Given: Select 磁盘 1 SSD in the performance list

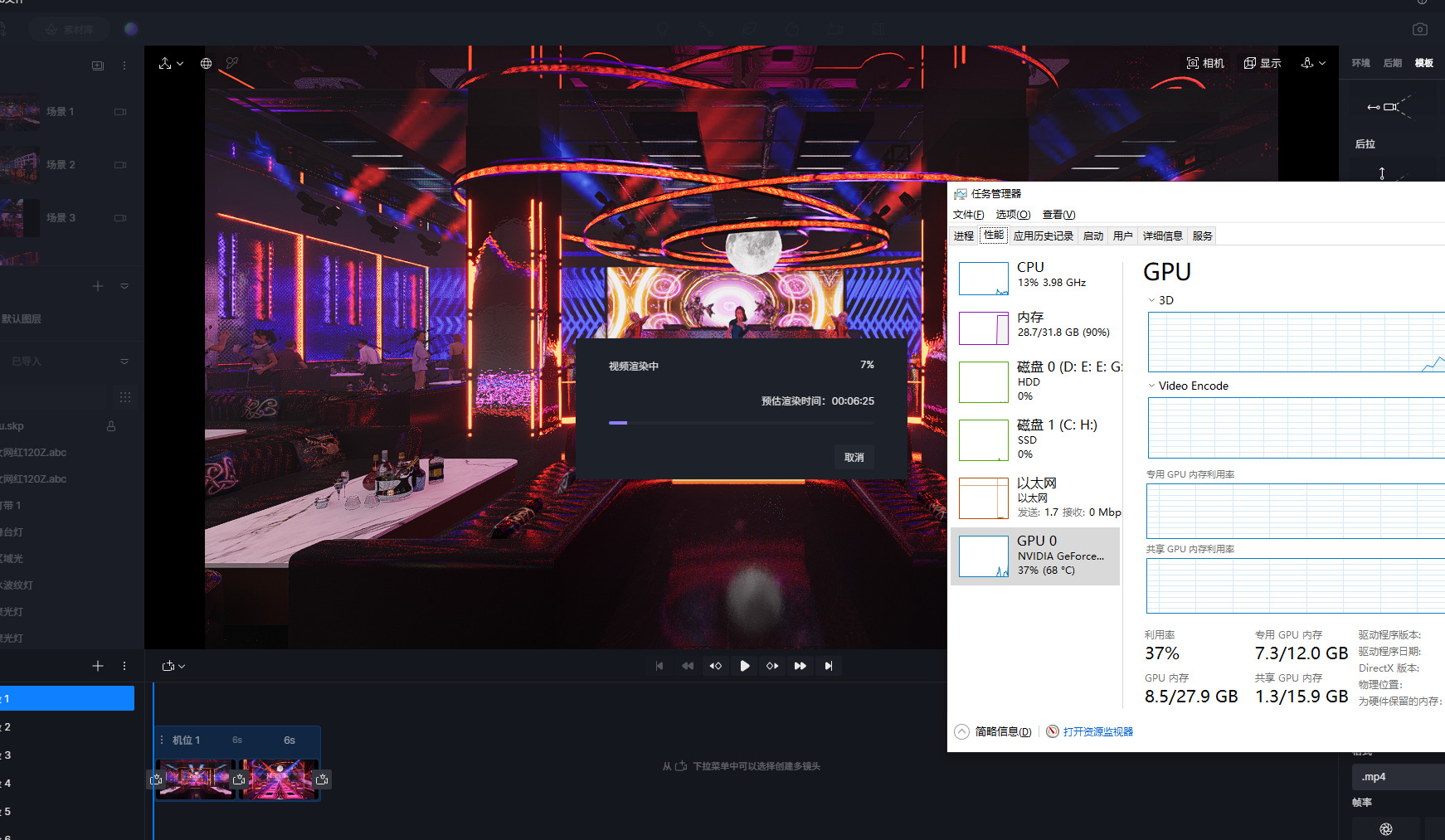Looking at the screenshot, I should tap(1036, 440).
